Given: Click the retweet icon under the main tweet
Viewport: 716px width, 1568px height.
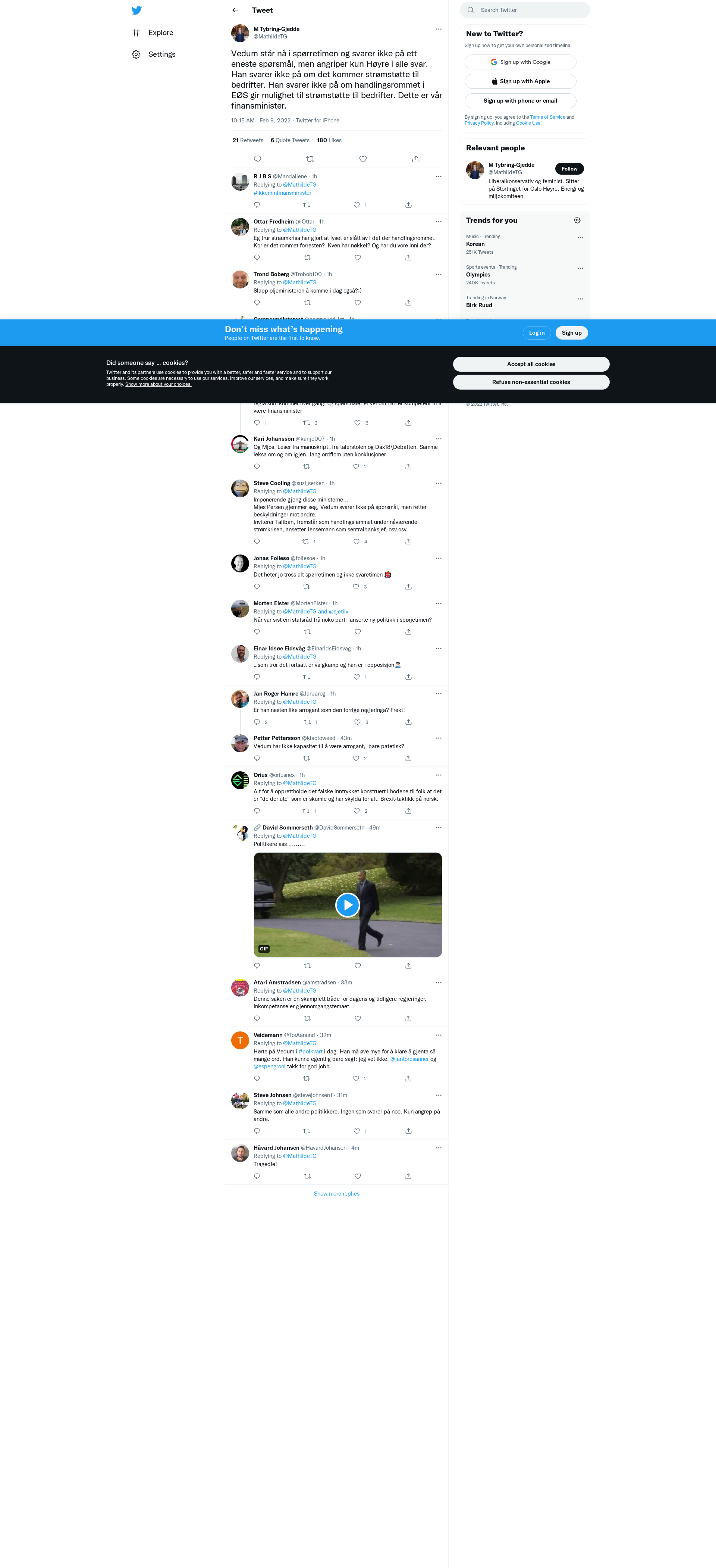Looking at the screenshot, I should click(310, 159).
